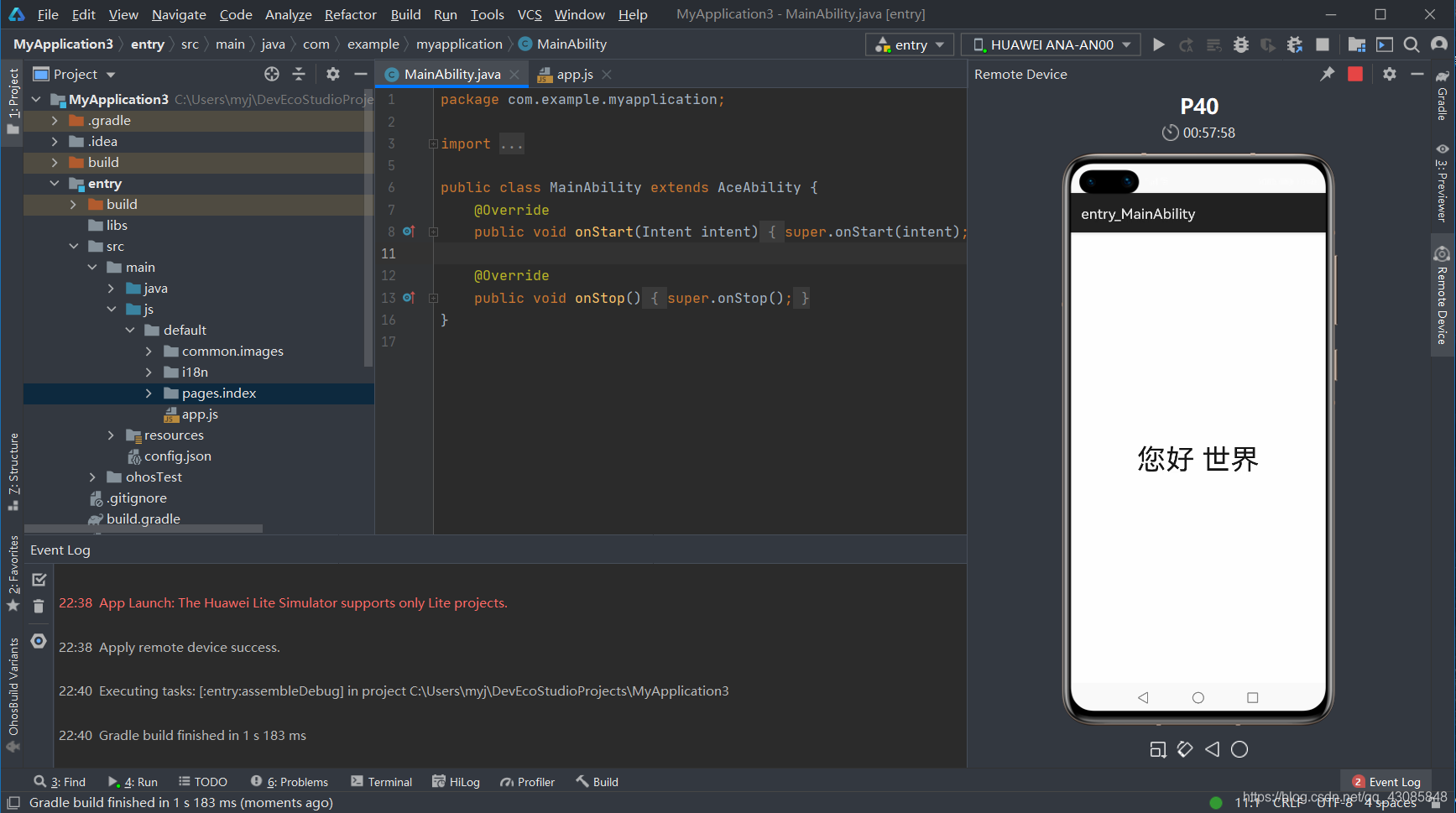1456x813 pixels.
Task: Collapse all nodes in the Project panel
Action: [299, 74]
